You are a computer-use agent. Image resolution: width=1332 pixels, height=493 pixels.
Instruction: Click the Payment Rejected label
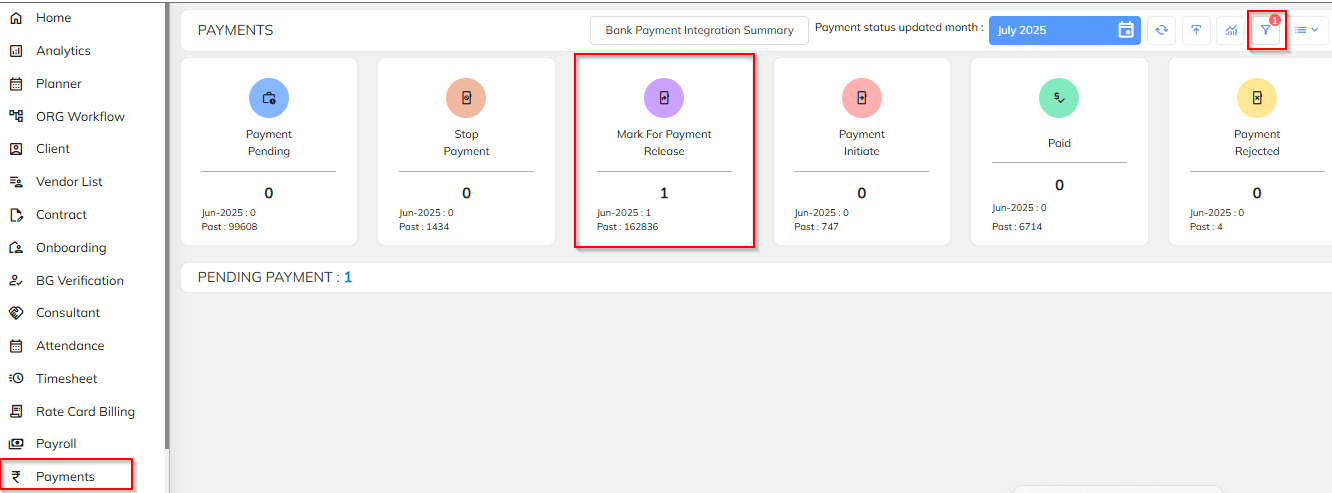pos(1257,143)
